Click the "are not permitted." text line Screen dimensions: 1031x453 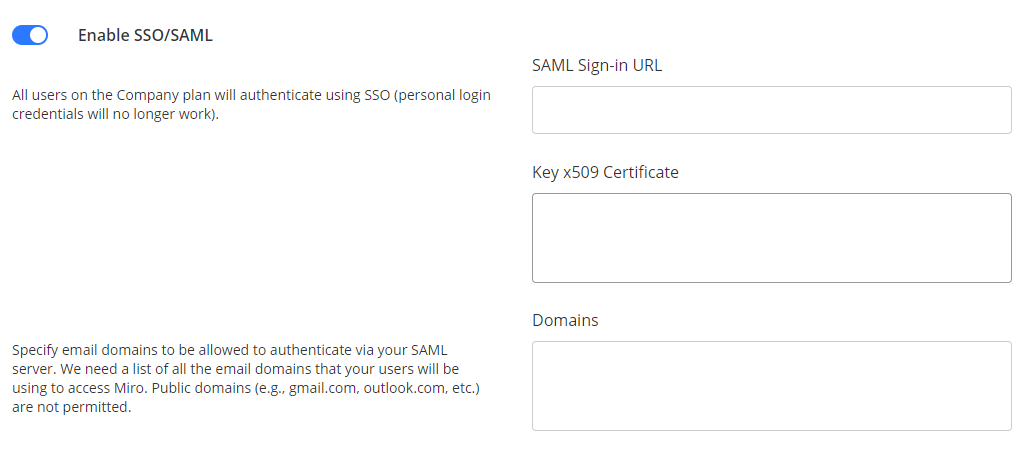pos(71,407)
